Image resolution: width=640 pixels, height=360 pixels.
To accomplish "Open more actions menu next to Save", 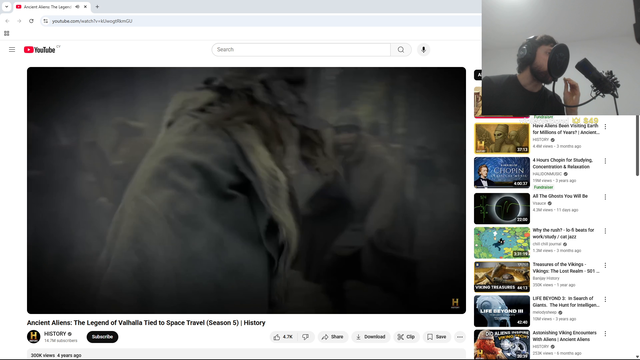I will [460, 337].
